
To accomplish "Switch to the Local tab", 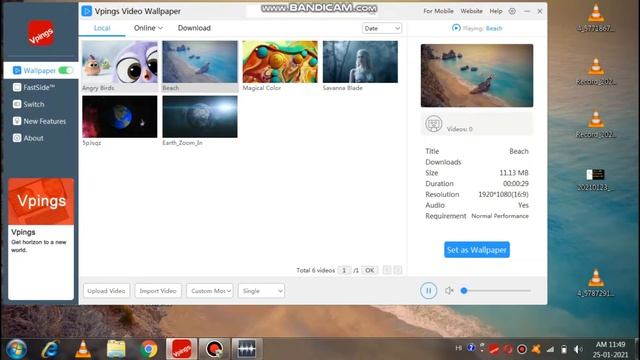I will pos(102,28).
